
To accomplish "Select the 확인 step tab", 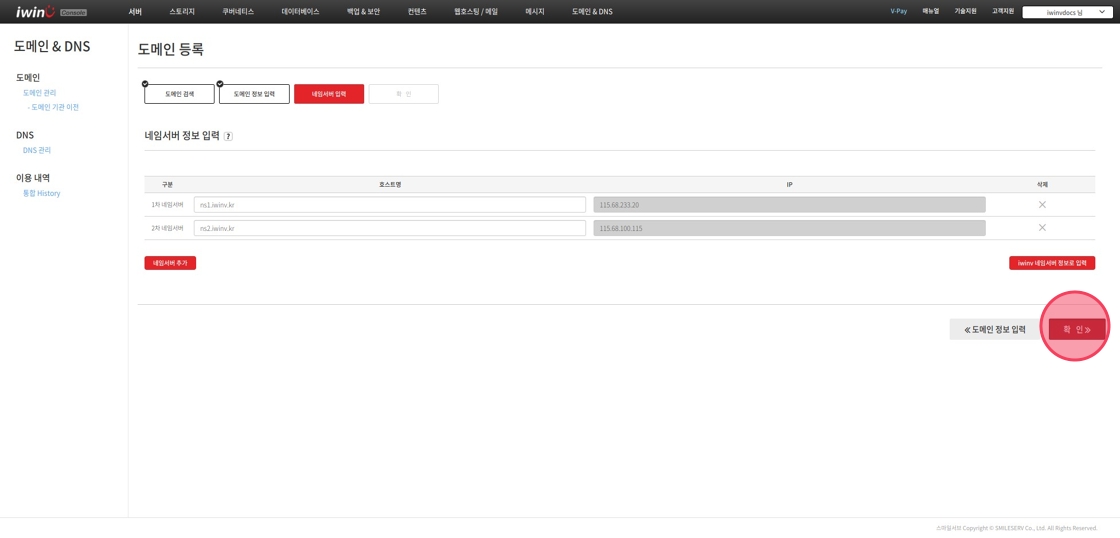I will click(x=404, y=94).
